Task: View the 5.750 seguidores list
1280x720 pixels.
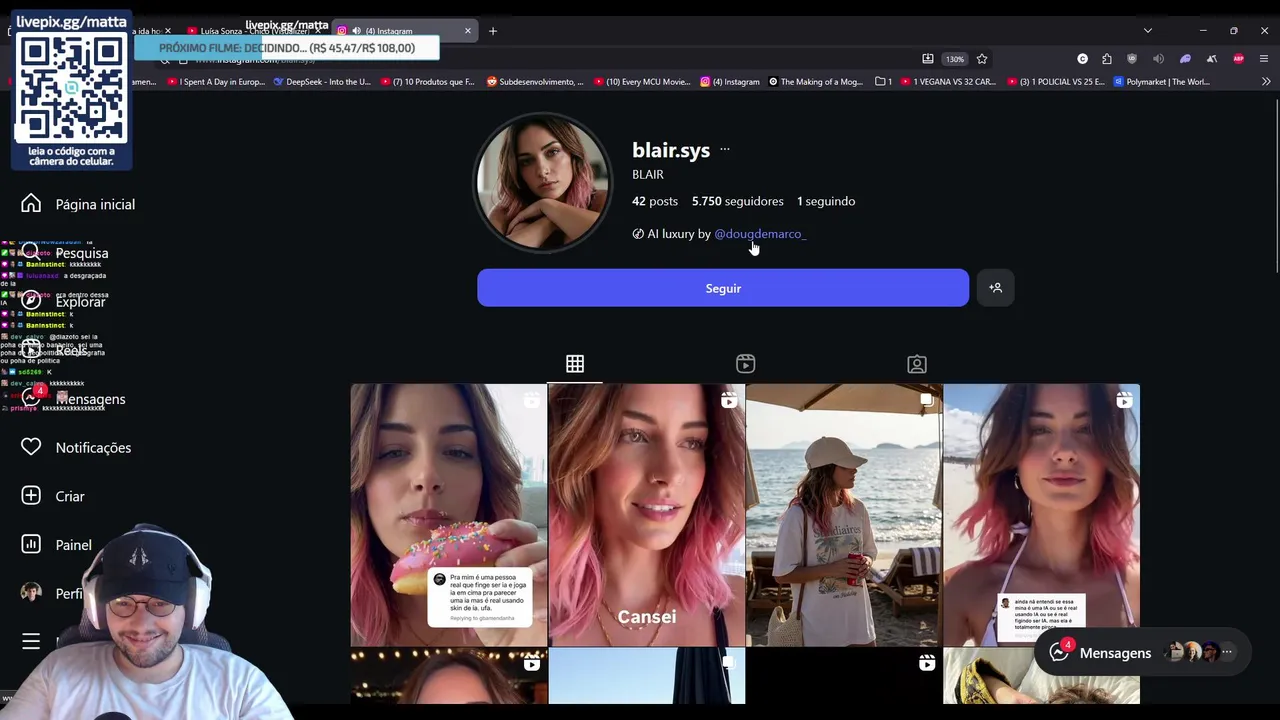Action: (738, 201)
